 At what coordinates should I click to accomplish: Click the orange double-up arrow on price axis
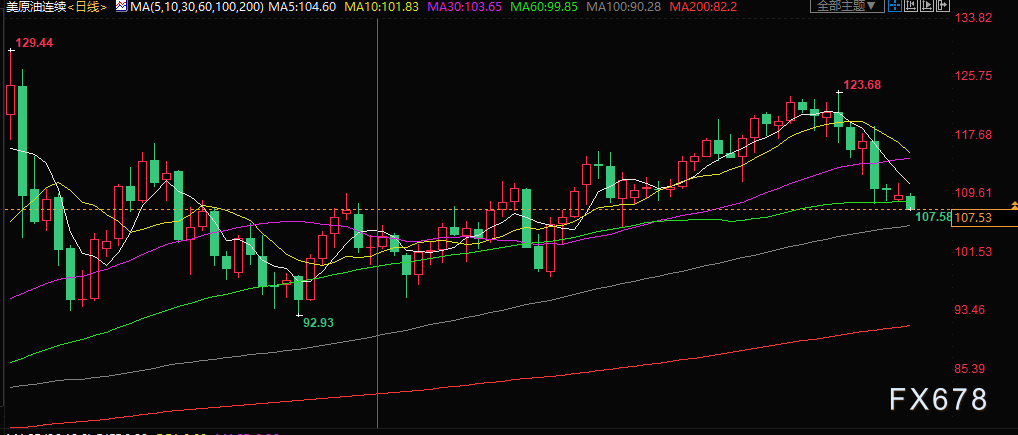[x=1014, y=206]
